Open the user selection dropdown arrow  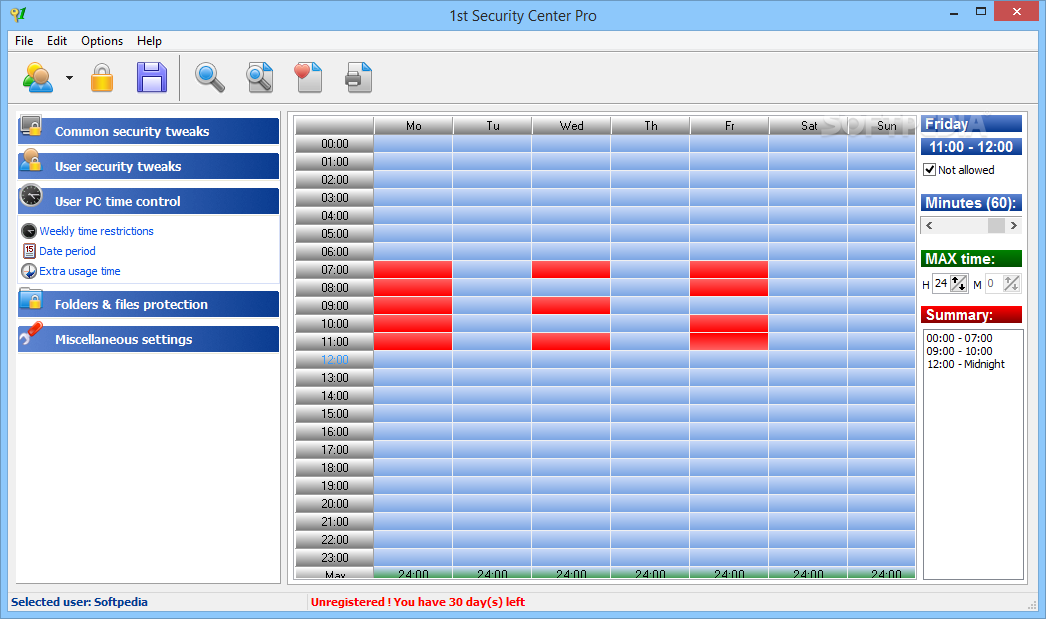[69, 78]
